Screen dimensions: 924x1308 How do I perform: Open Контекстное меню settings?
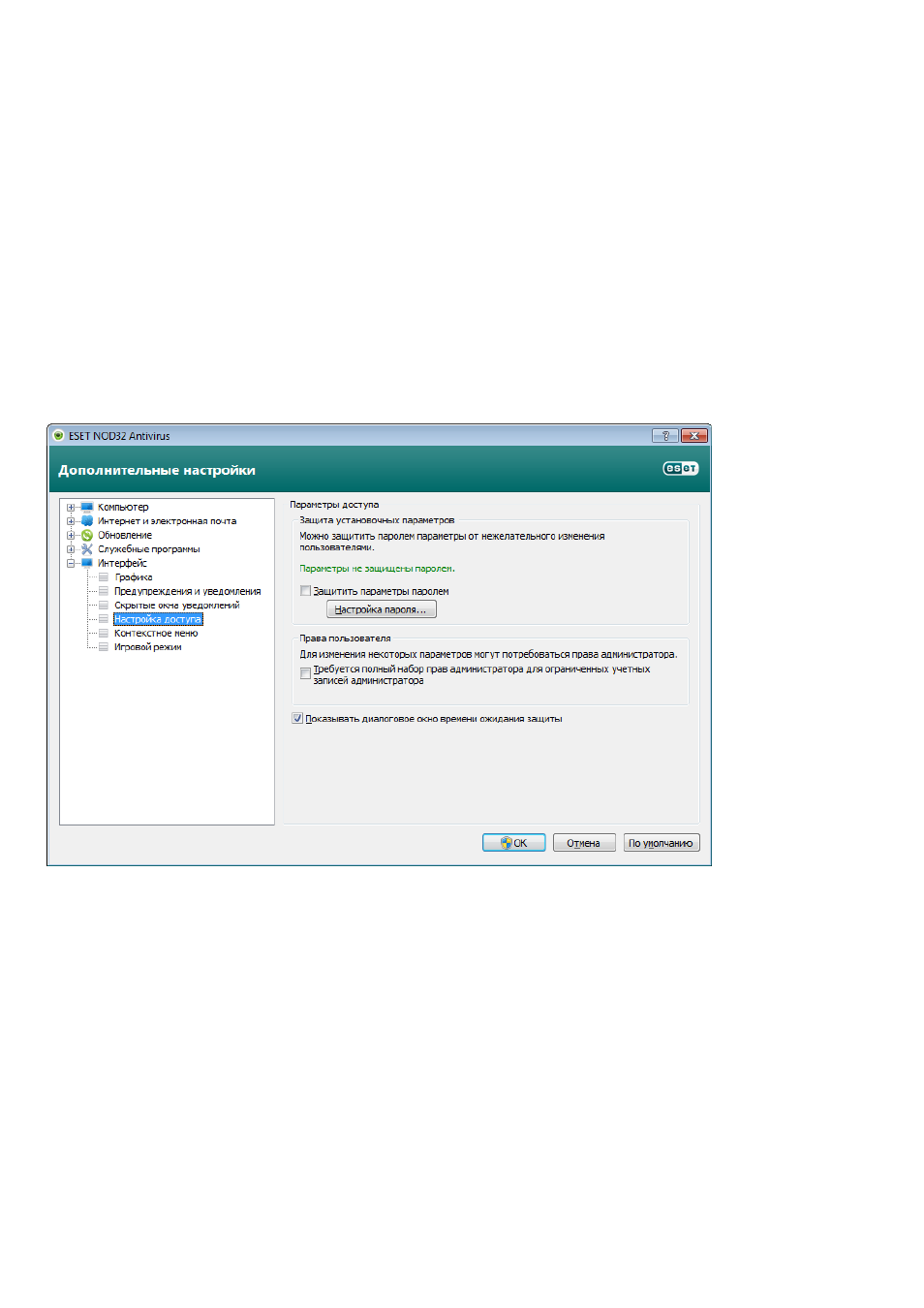[x=156, y=634]
